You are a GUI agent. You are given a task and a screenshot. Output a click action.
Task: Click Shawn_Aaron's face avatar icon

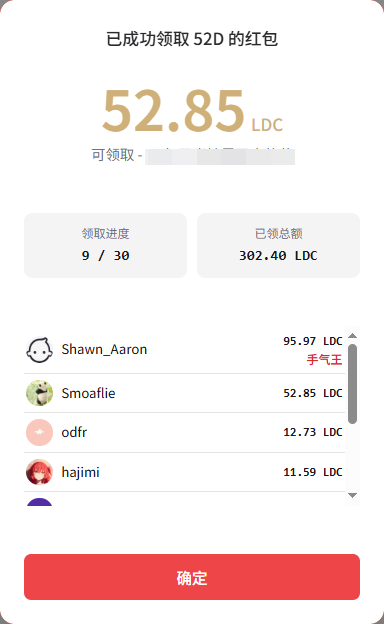39,350
